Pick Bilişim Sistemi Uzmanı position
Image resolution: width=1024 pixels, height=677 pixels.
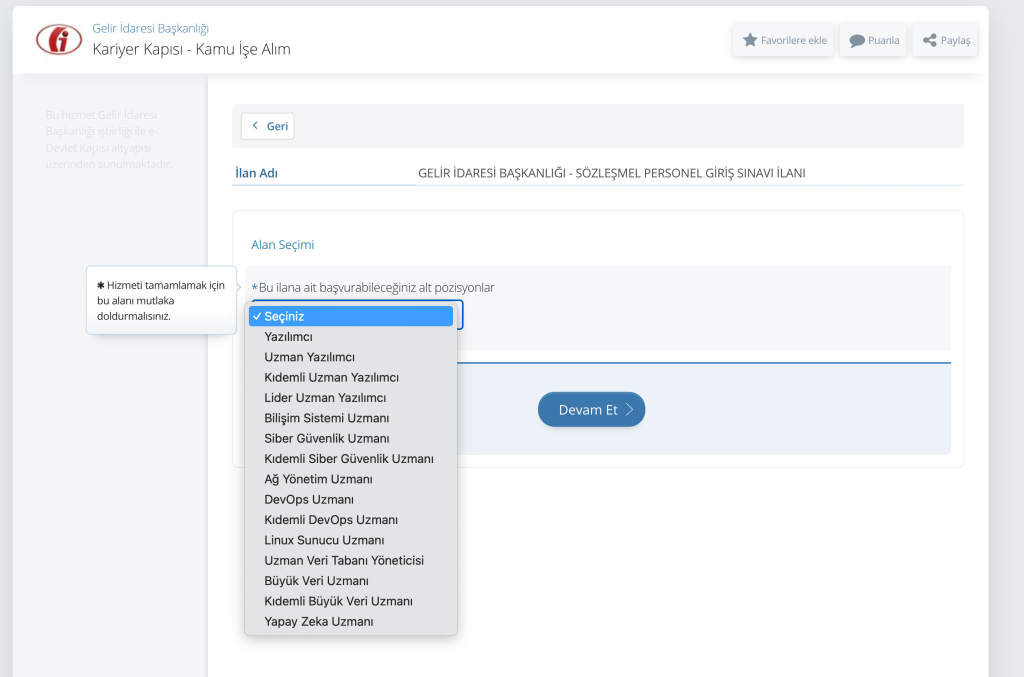(326, 418)
